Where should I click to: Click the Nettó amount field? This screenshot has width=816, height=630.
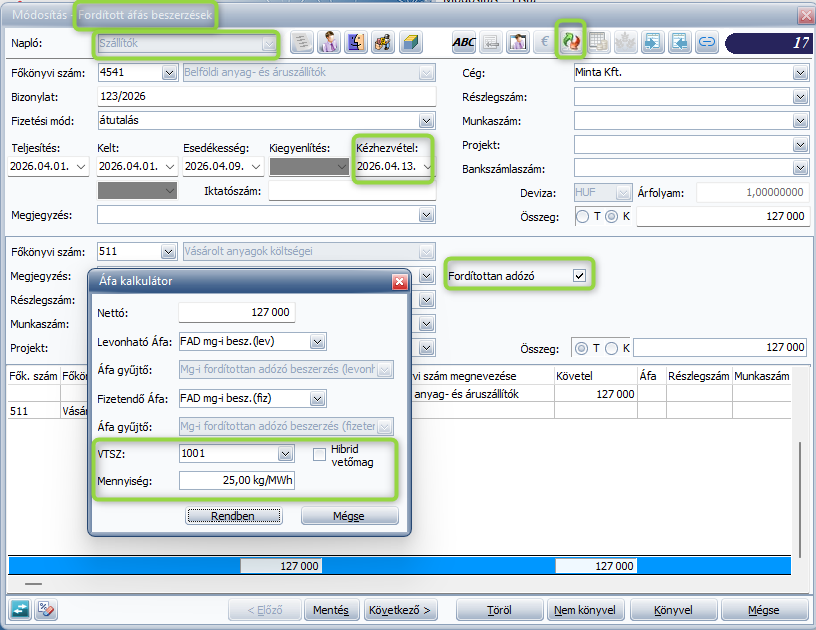[x=237, y=312]
